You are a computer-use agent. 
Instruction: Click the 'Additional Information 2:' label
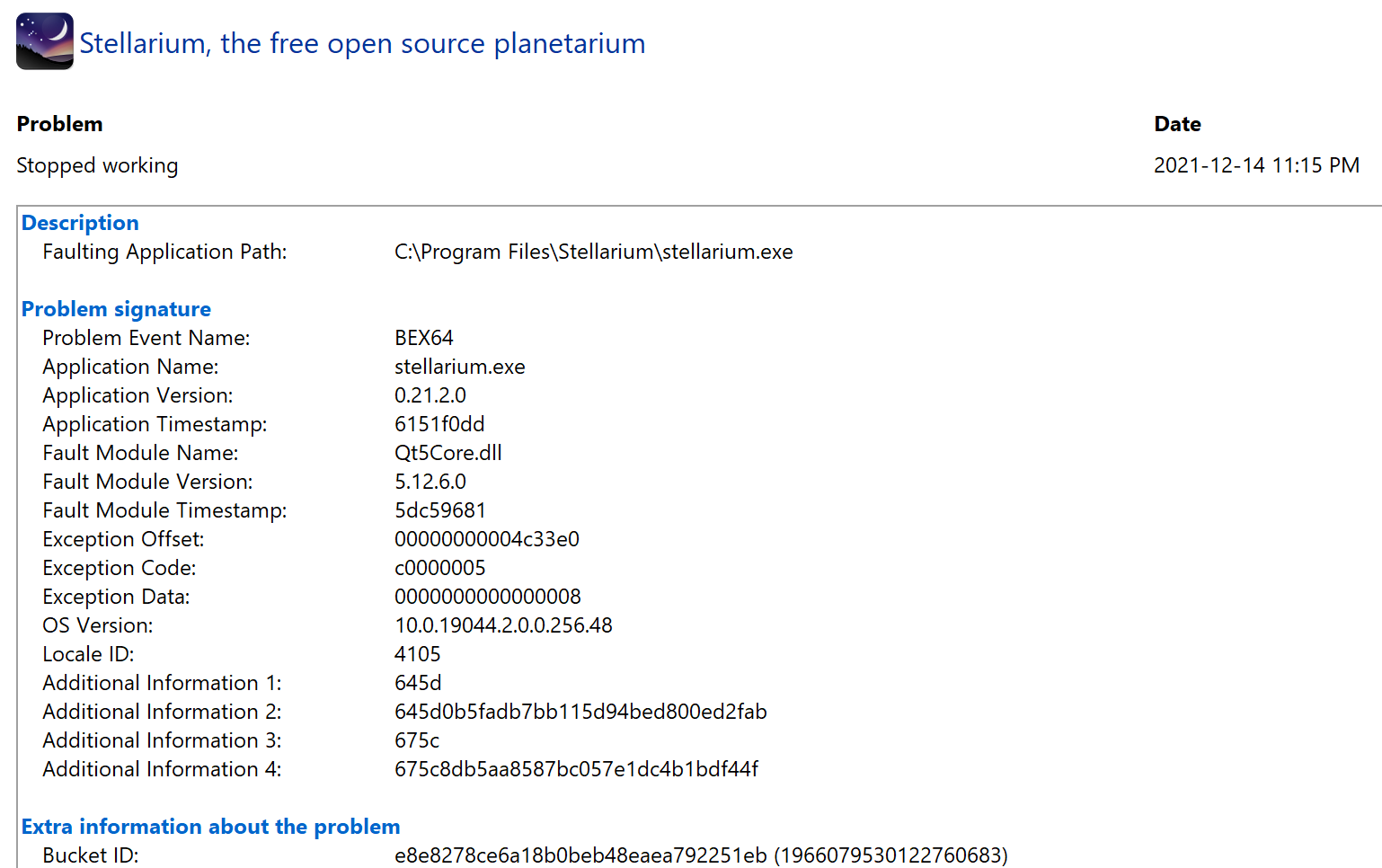(162, 712)
